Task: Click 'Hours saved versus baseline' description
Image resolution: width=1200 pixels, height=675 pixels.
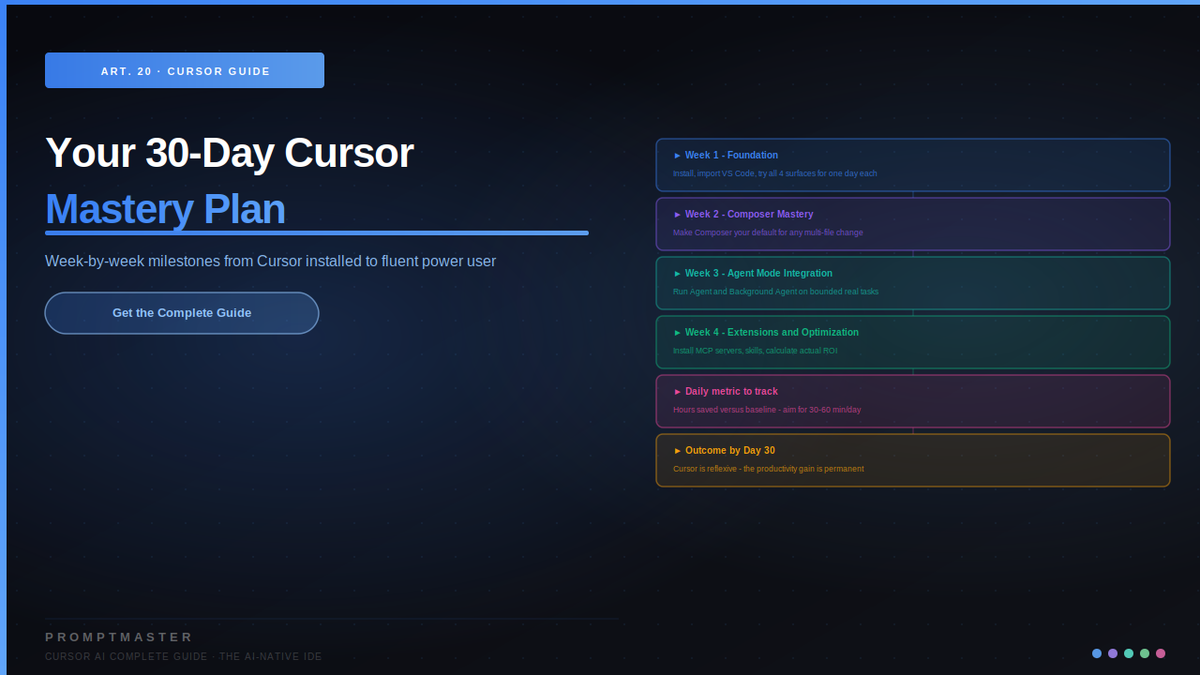Action: pos(767,410)
